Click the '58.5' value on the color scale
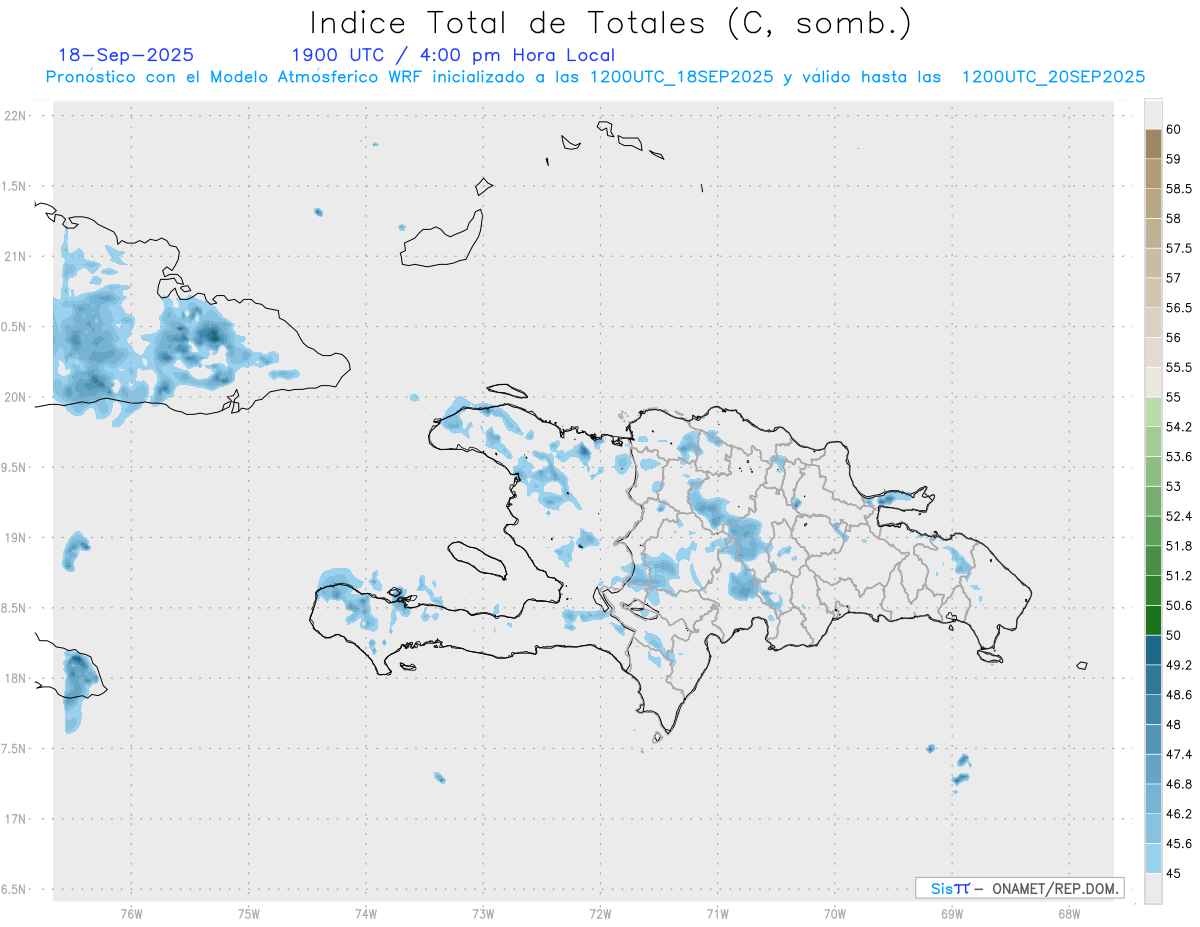Viewport: 1200px width, 927px height. pyautogui.click(x=1179, y=189)
